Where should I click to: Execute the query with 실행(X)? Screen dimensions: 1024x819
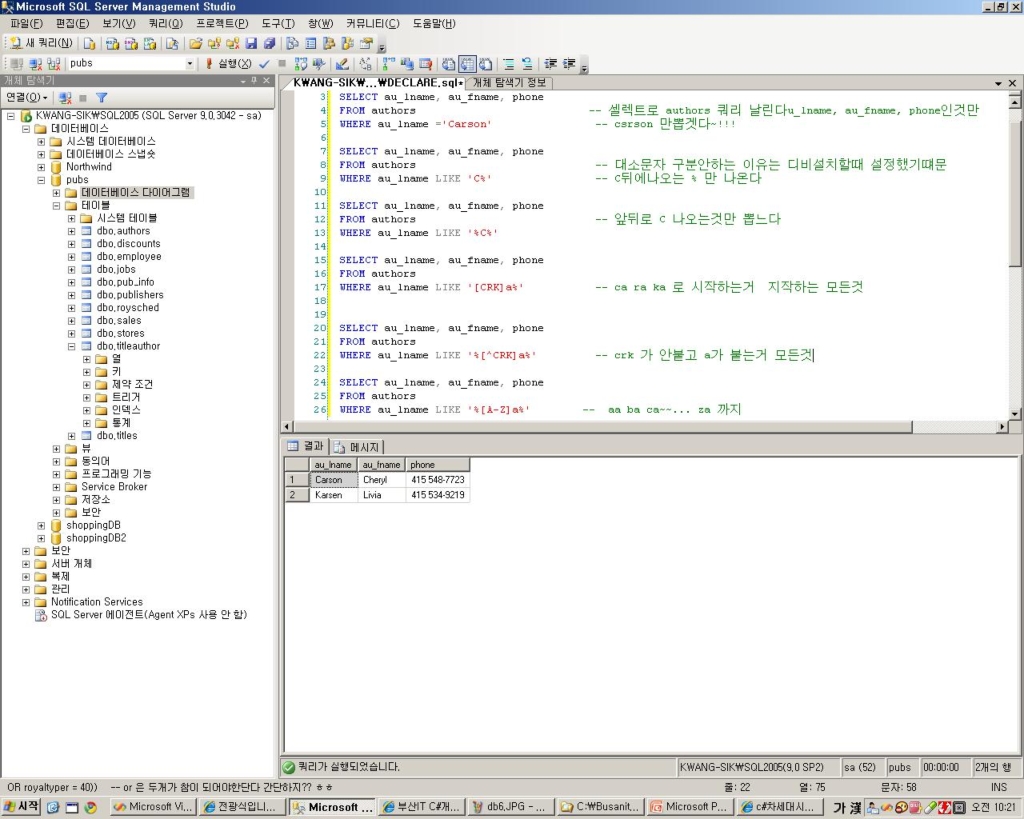228,63
